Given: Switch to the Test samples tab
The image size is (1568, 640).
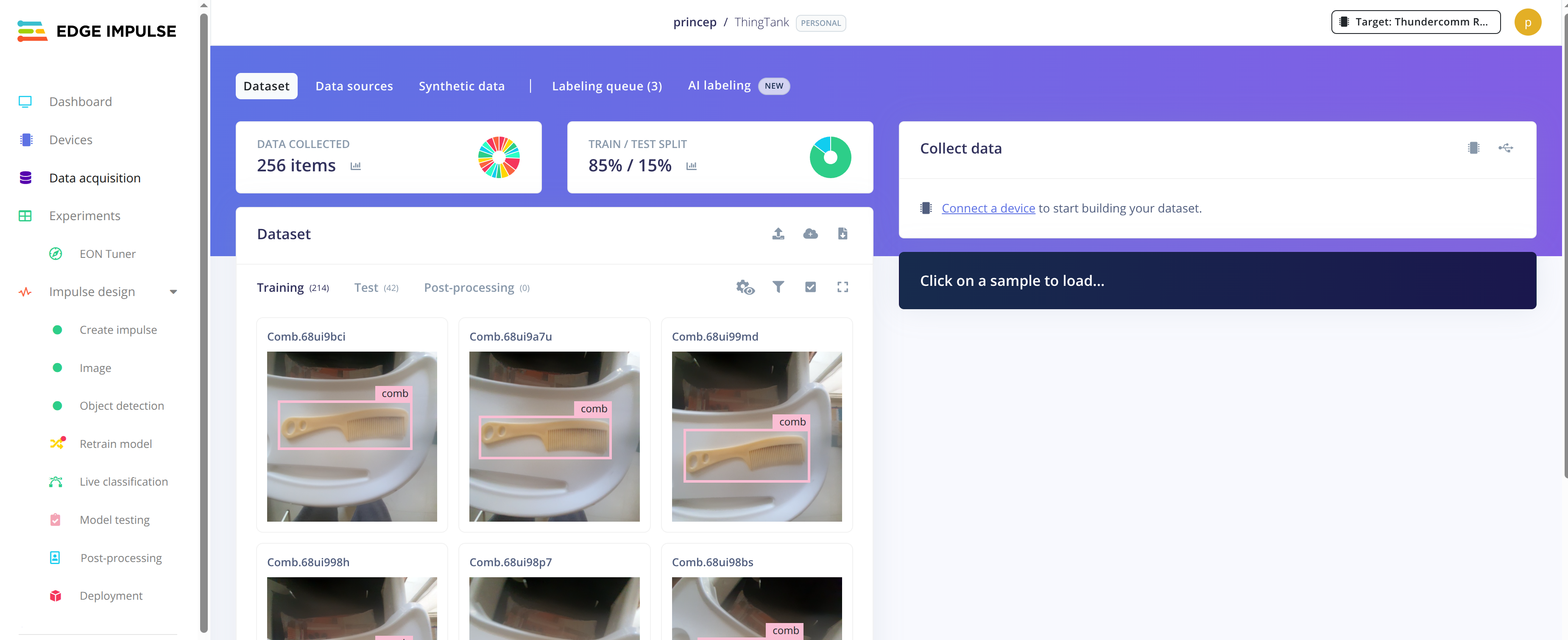Looking at the screenshot, I should [x=366, y=287].
